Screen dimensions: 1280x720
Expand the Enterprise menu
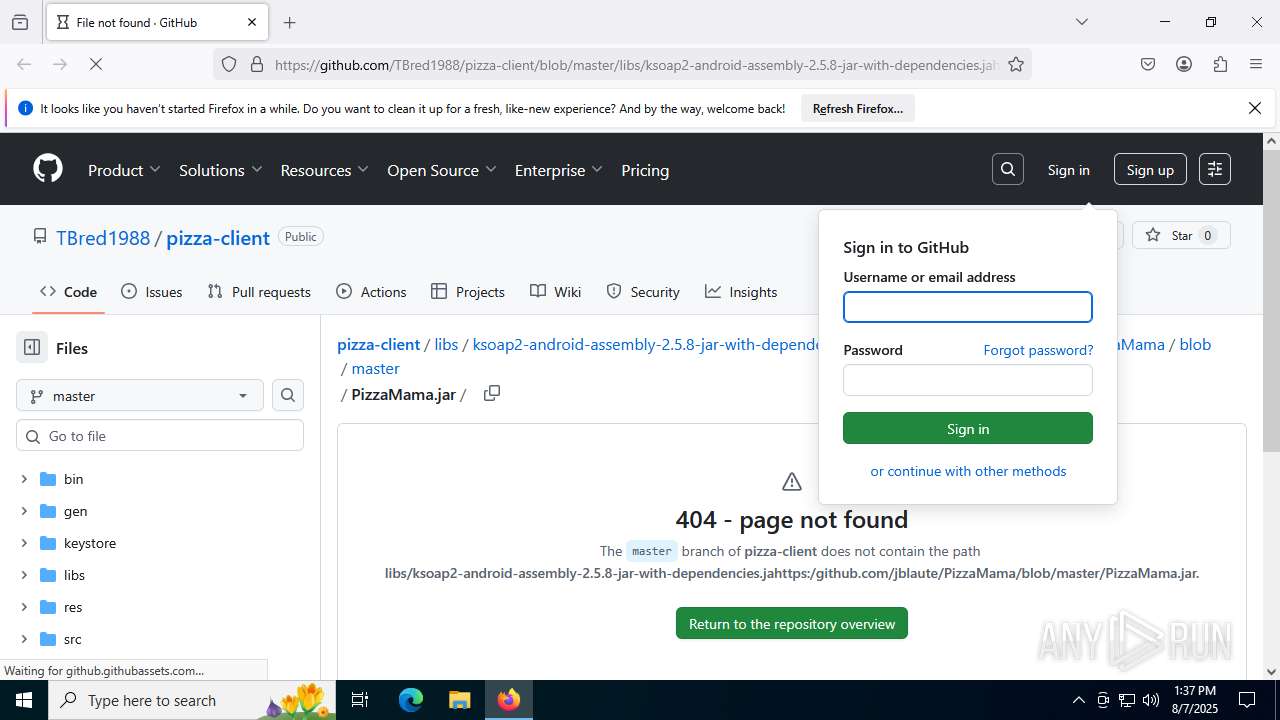click(x=559, y=170)
